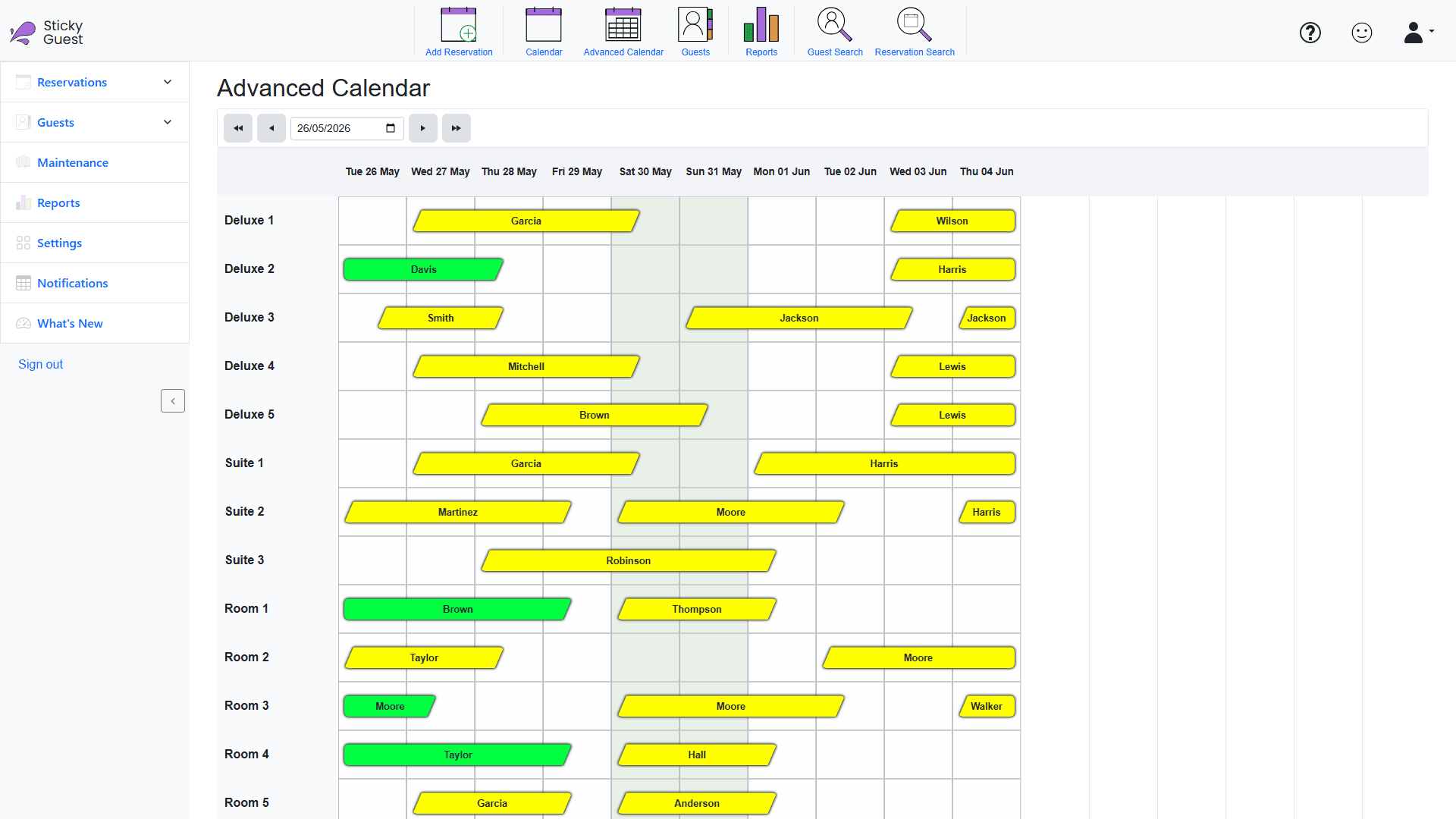The height and width of the screenshot is (819, 1456).
Task: Click the Sat 30 May column header
Action: click(645, 171)
